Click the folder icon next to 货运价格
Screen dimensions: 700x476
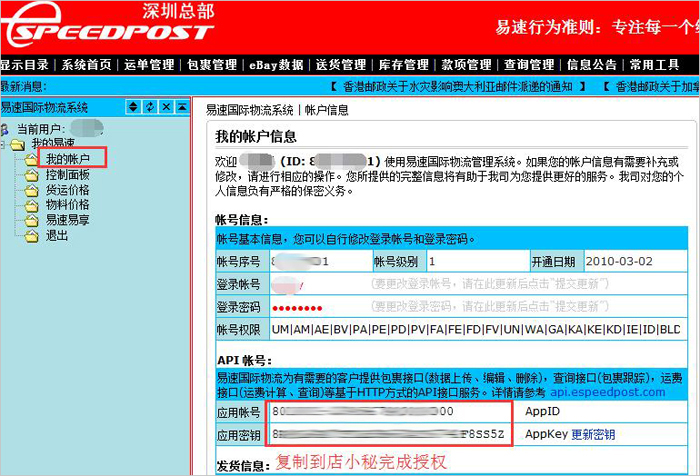click(x=31, y=191)
